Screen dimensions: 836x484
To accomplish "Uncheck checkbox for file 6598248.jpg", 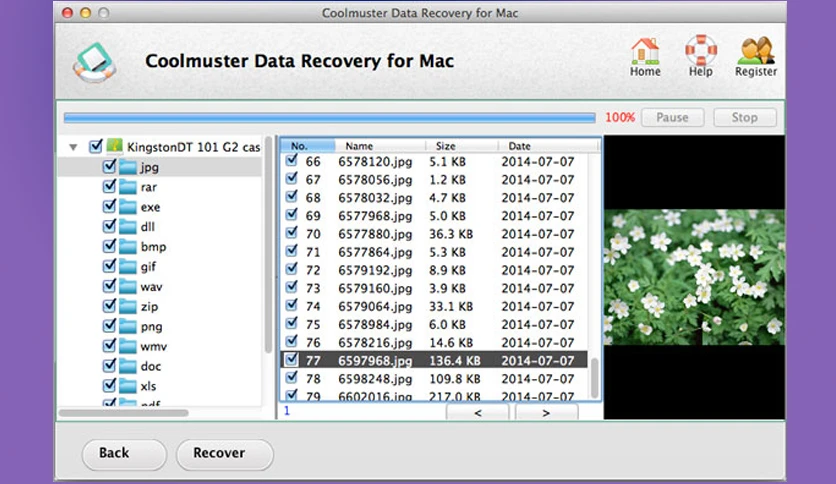I will tap(292, 378).
